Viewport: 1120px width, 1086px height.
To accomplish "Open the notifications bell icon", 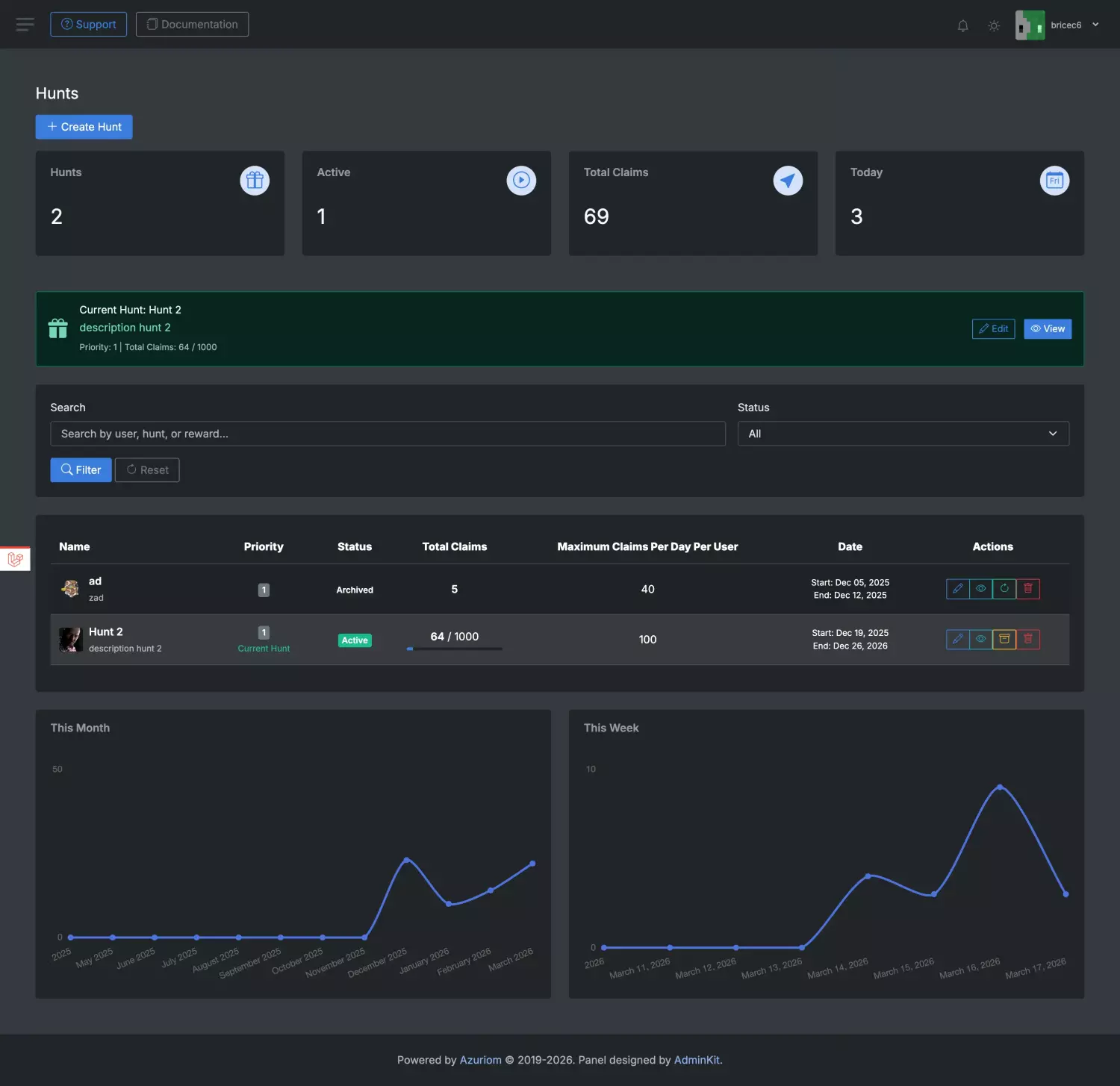I will point(962,25).
